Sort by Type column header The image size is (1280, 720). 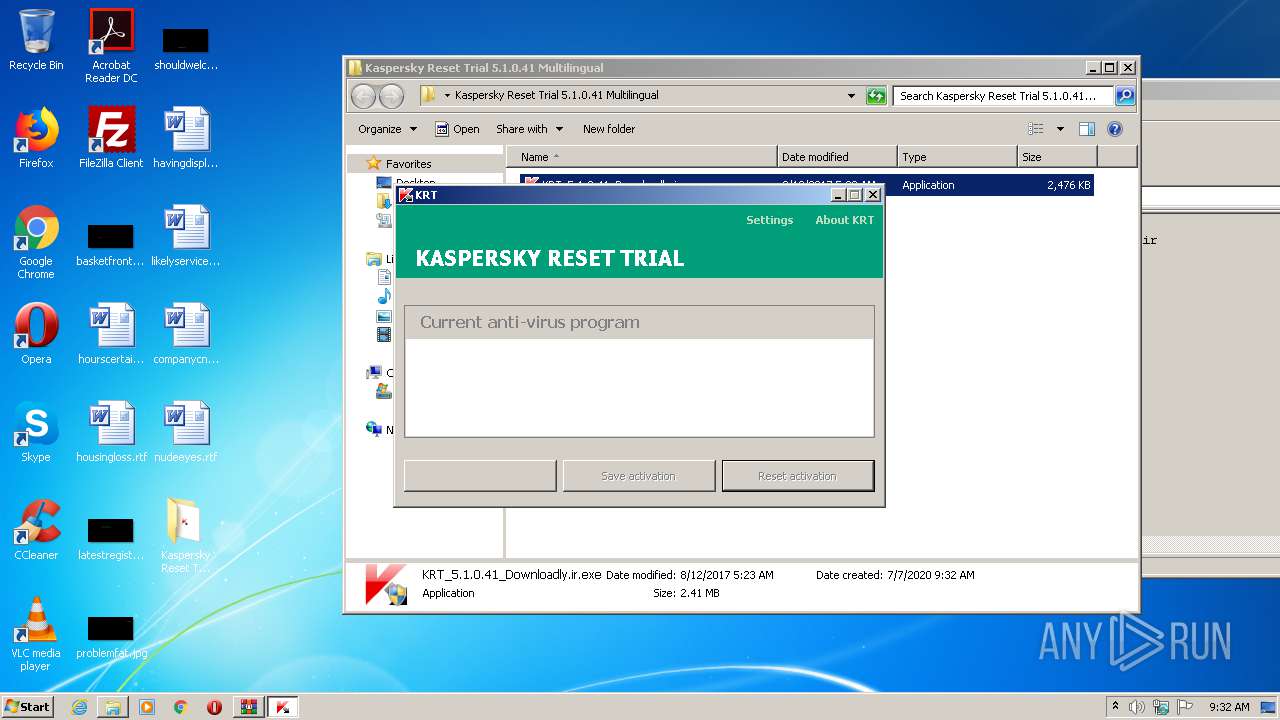(956, 157)
